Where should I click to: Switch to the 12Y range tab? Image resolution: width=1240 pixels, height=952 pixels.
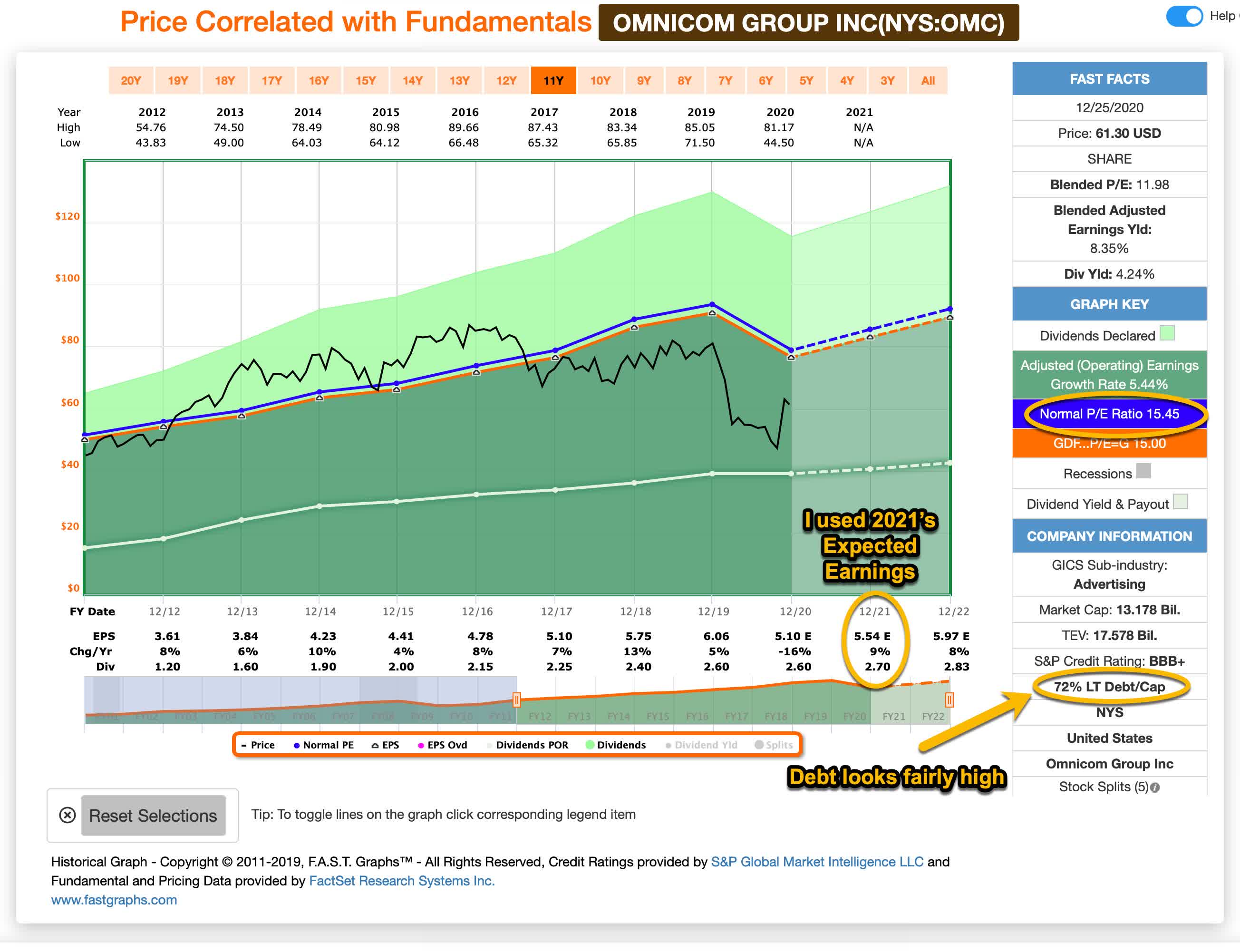(507, 80)
